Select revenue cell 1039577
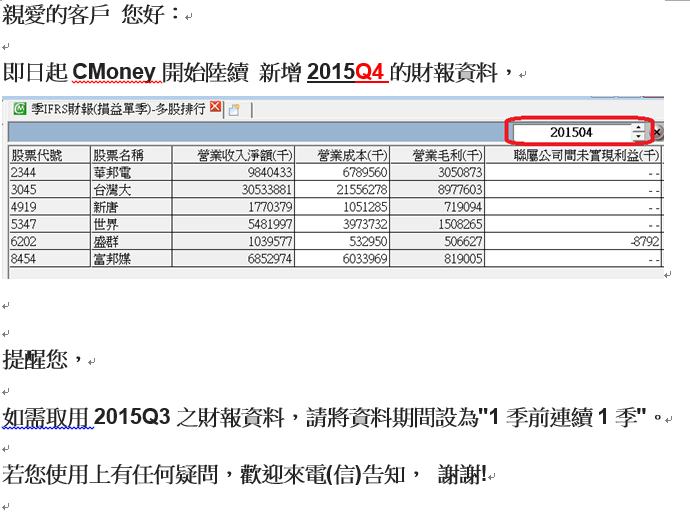This screenshot has width=690, height=521. [x=233, y=241]
